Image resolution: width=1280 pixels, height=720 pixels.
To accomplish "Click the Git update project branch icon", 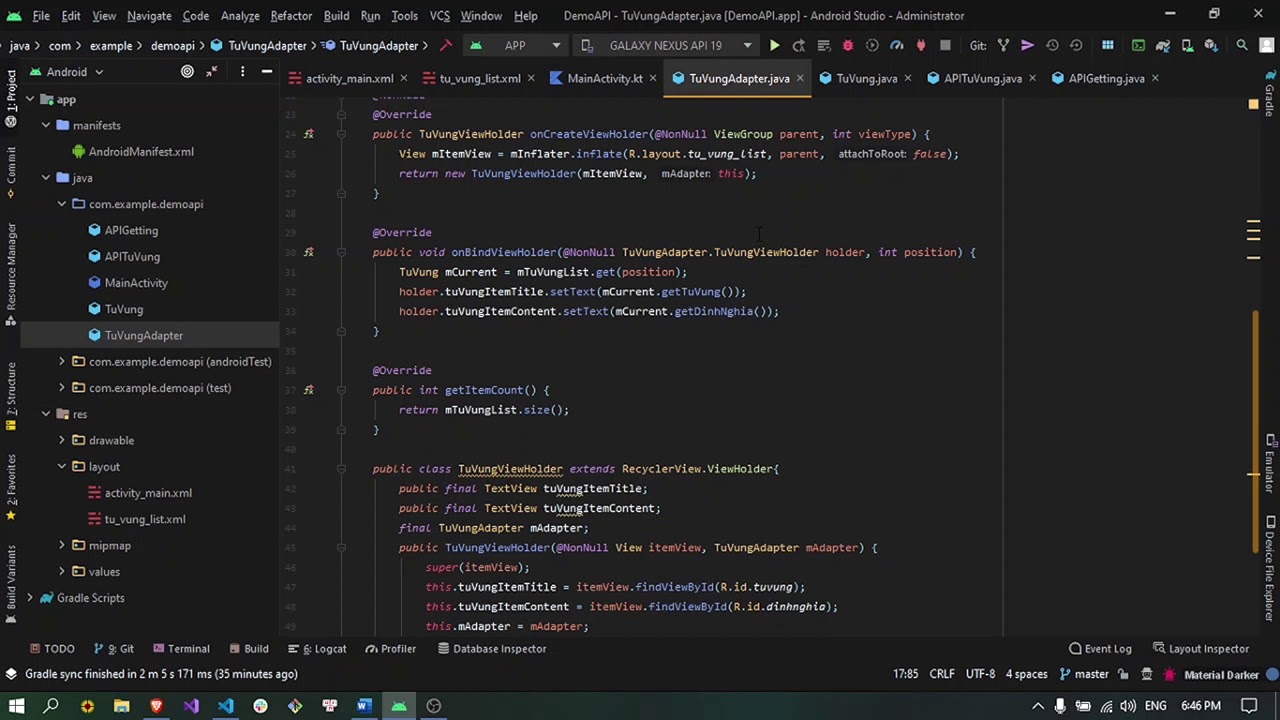I will click(1003, 45).
